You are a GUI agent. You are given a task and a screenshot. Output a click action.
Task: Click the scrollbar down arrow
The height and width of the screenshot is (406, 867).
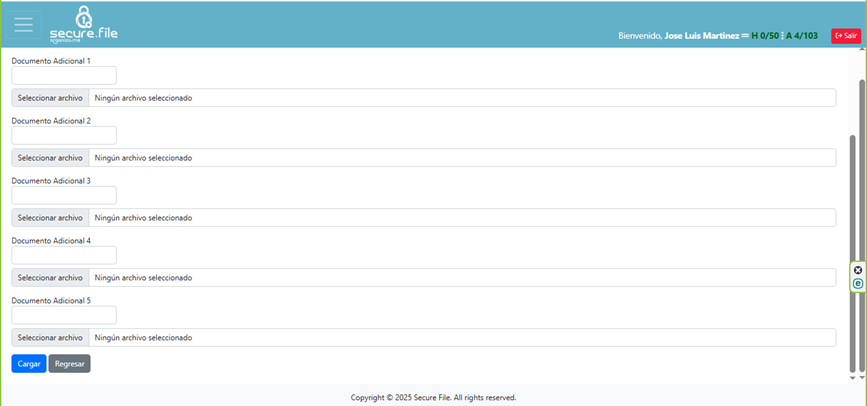pyautogui.click(x=852, y=378)
